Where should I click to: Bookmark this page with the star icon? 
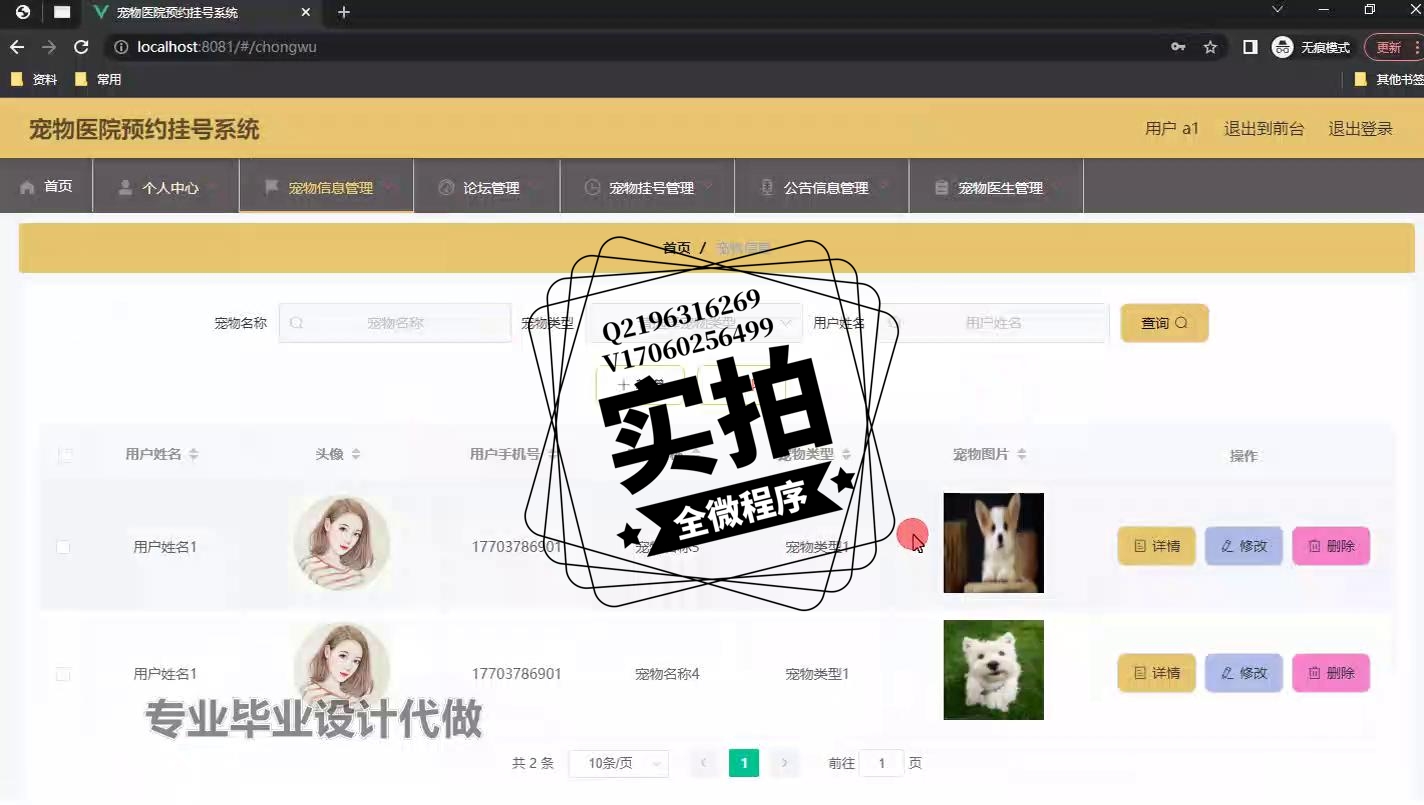coord(1210,47)
